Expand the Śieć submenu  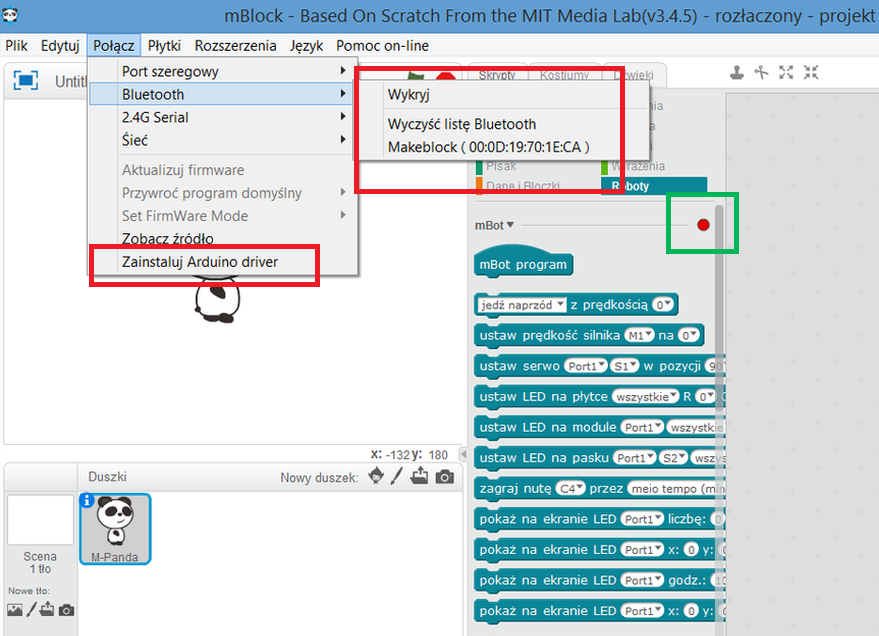coord(222,140)
